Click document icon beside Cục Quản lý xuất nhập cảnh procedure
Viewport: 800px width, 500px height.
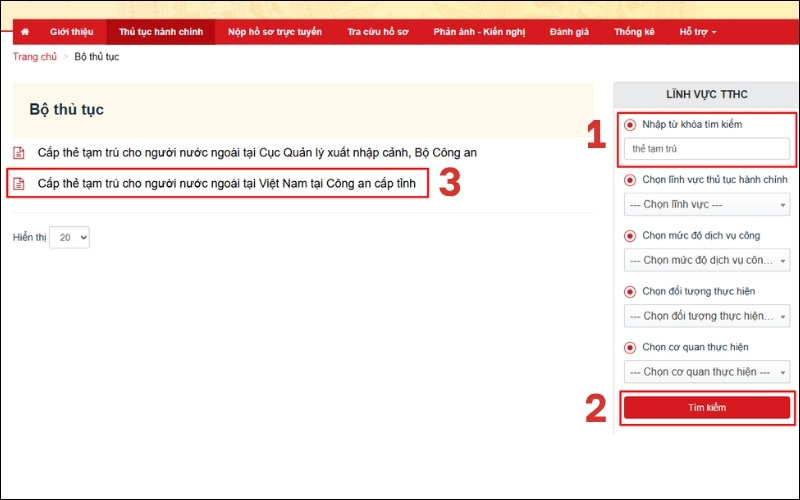18,153
